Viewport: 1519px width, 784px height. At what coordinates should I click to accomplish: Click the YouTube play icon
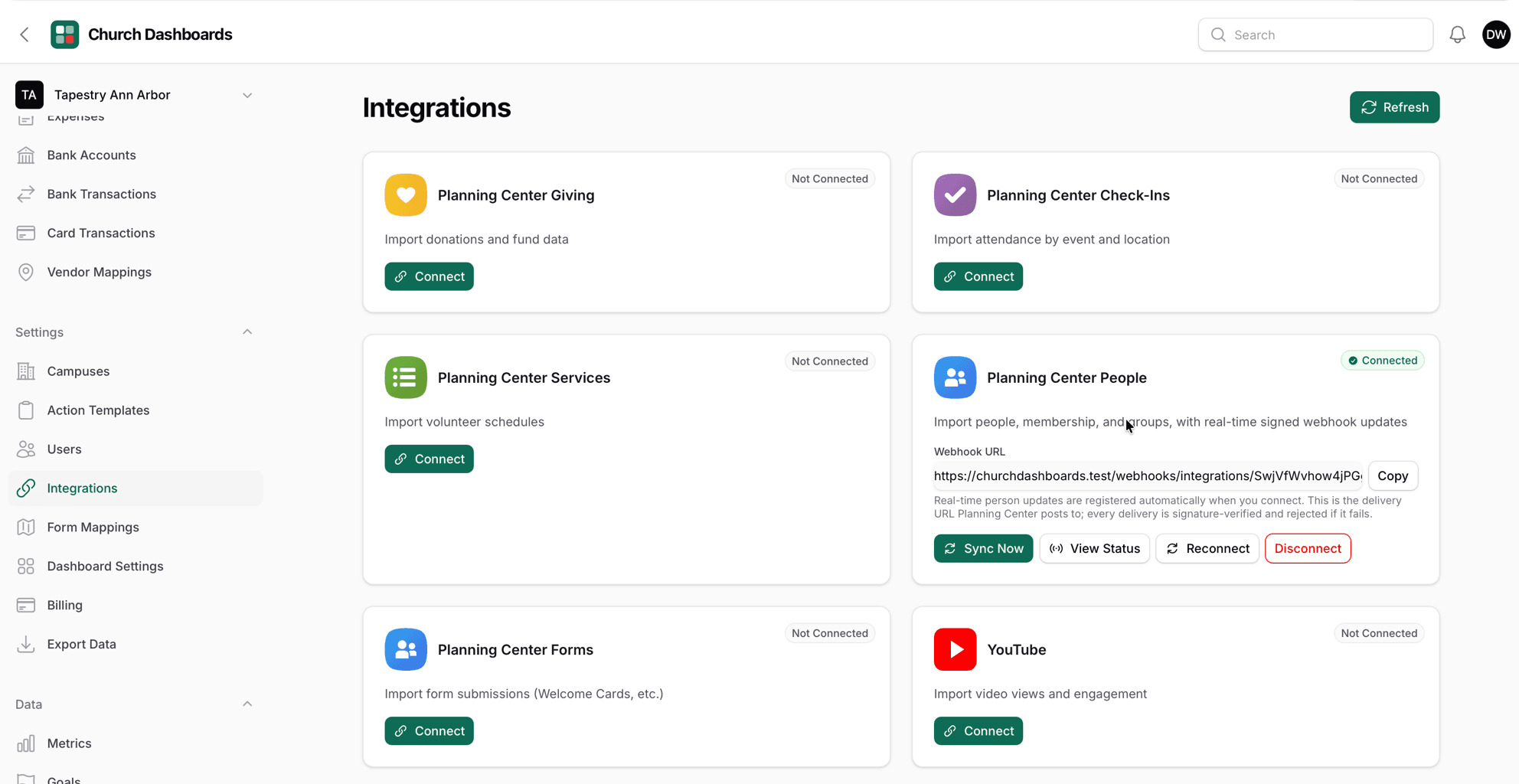(x=955, y=649)
